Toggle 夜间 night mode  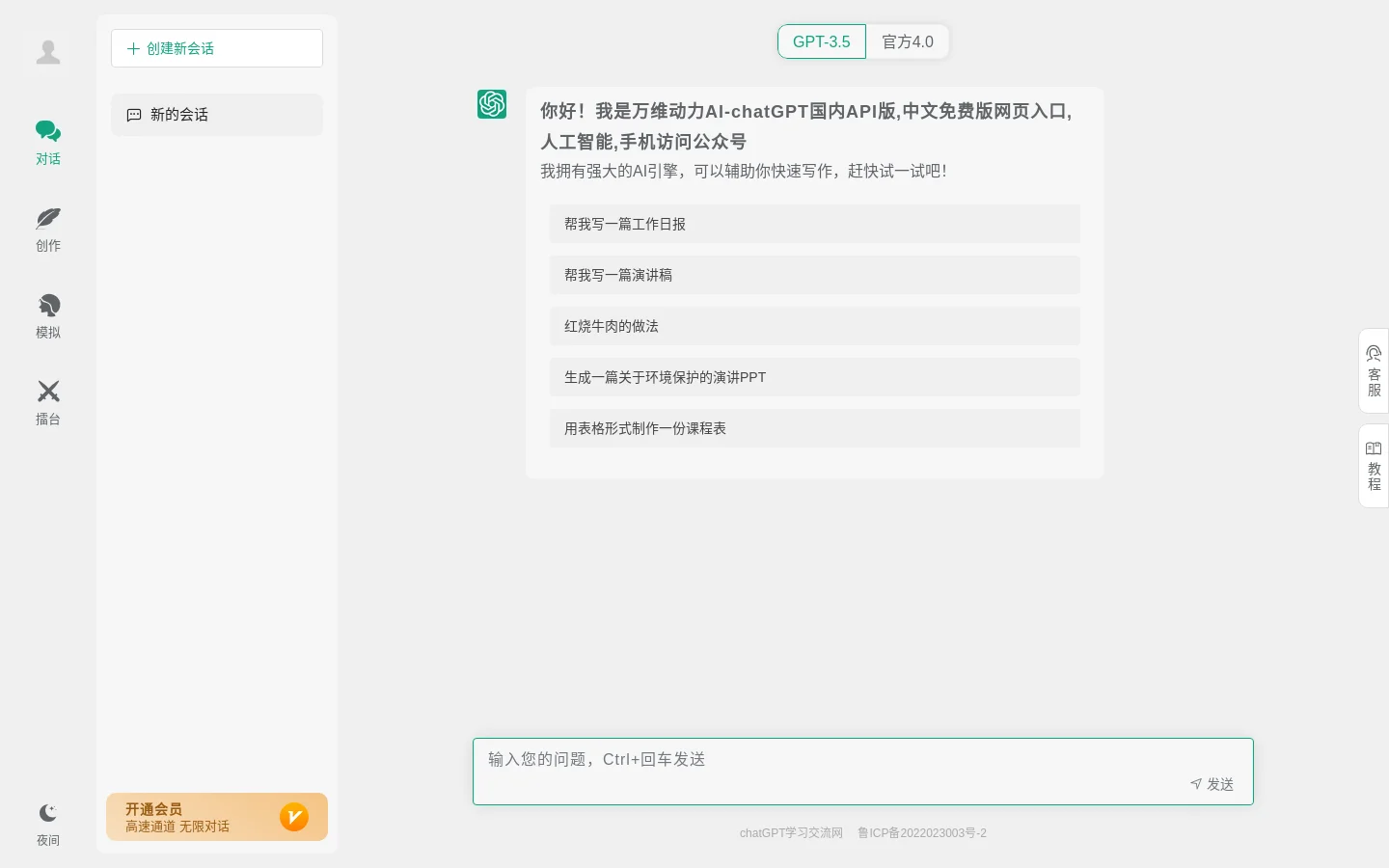click(x=48, y=825)
